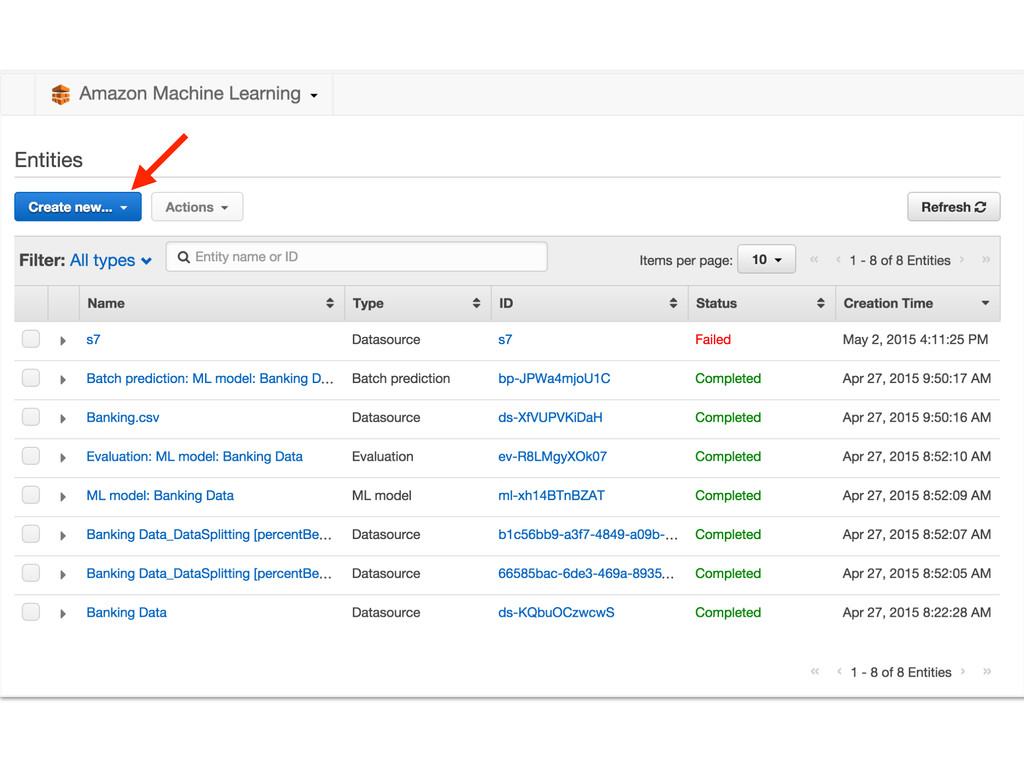
Task: Open ML model: Banking Data link
Action: [160, 496]
